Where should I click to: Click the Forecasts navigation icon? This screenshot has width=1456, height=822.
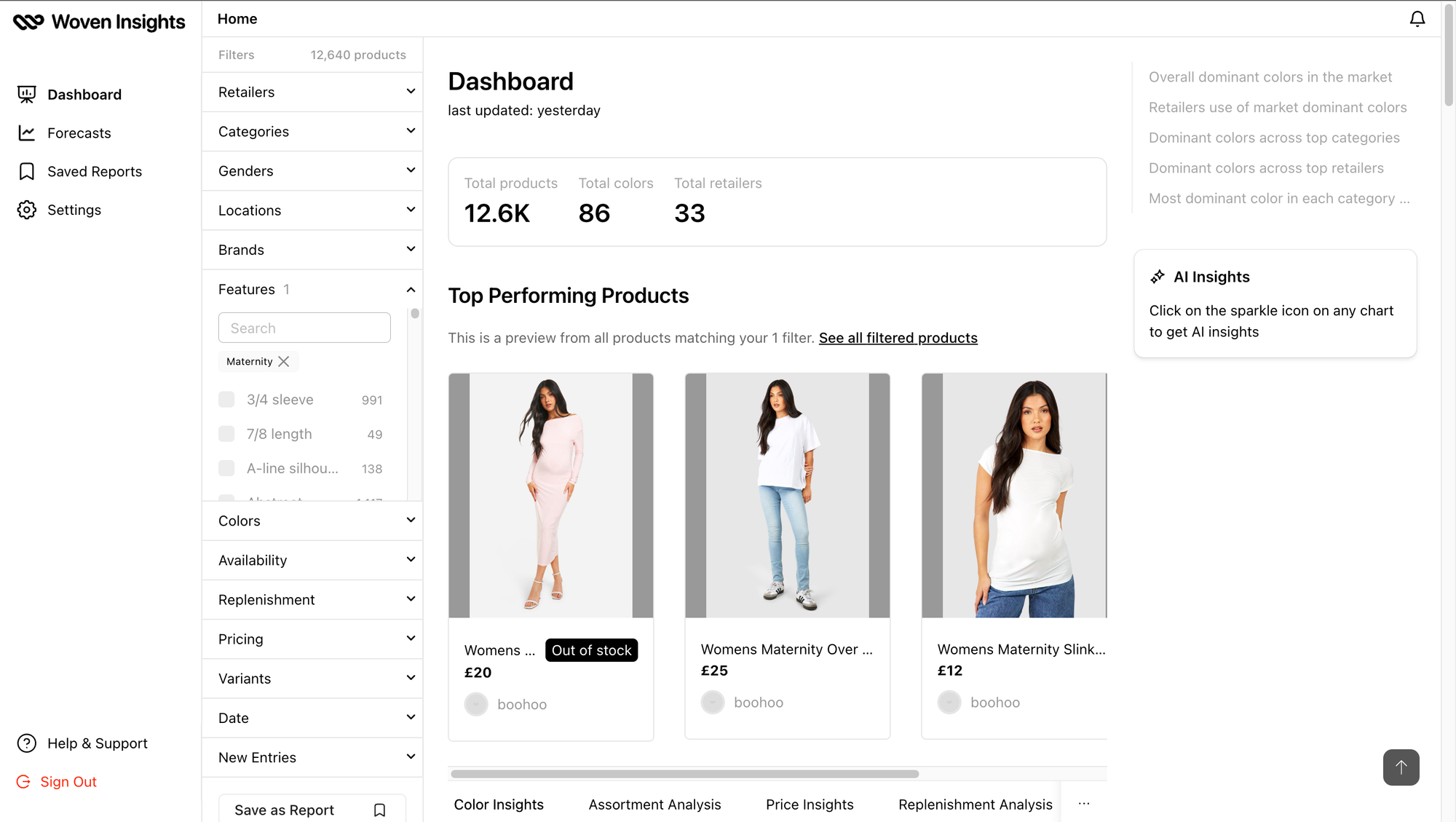[x=27, y=132]
